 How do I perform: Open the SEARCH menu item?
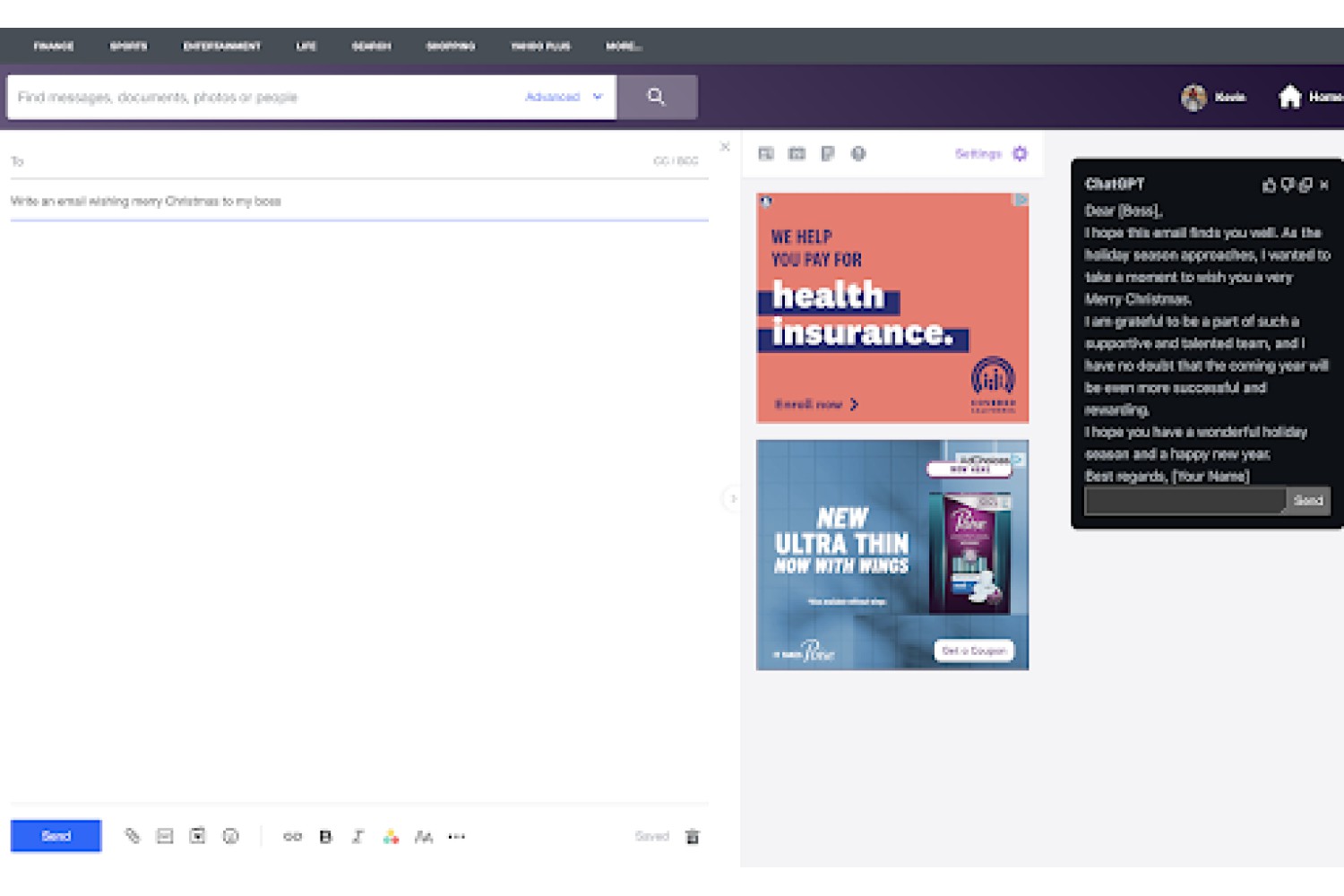click(x=371, y=46)
